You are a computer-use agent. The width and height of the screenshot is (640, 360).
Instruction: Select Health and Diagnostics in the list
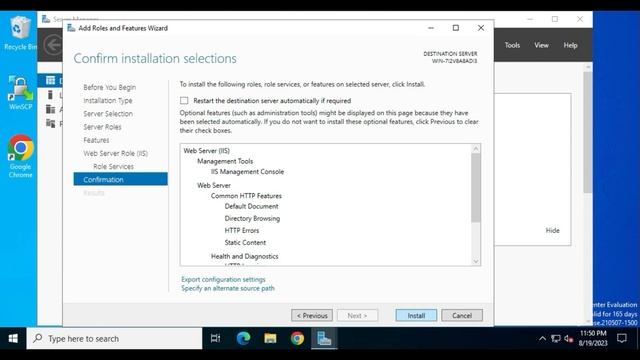(x=244, y=256)
